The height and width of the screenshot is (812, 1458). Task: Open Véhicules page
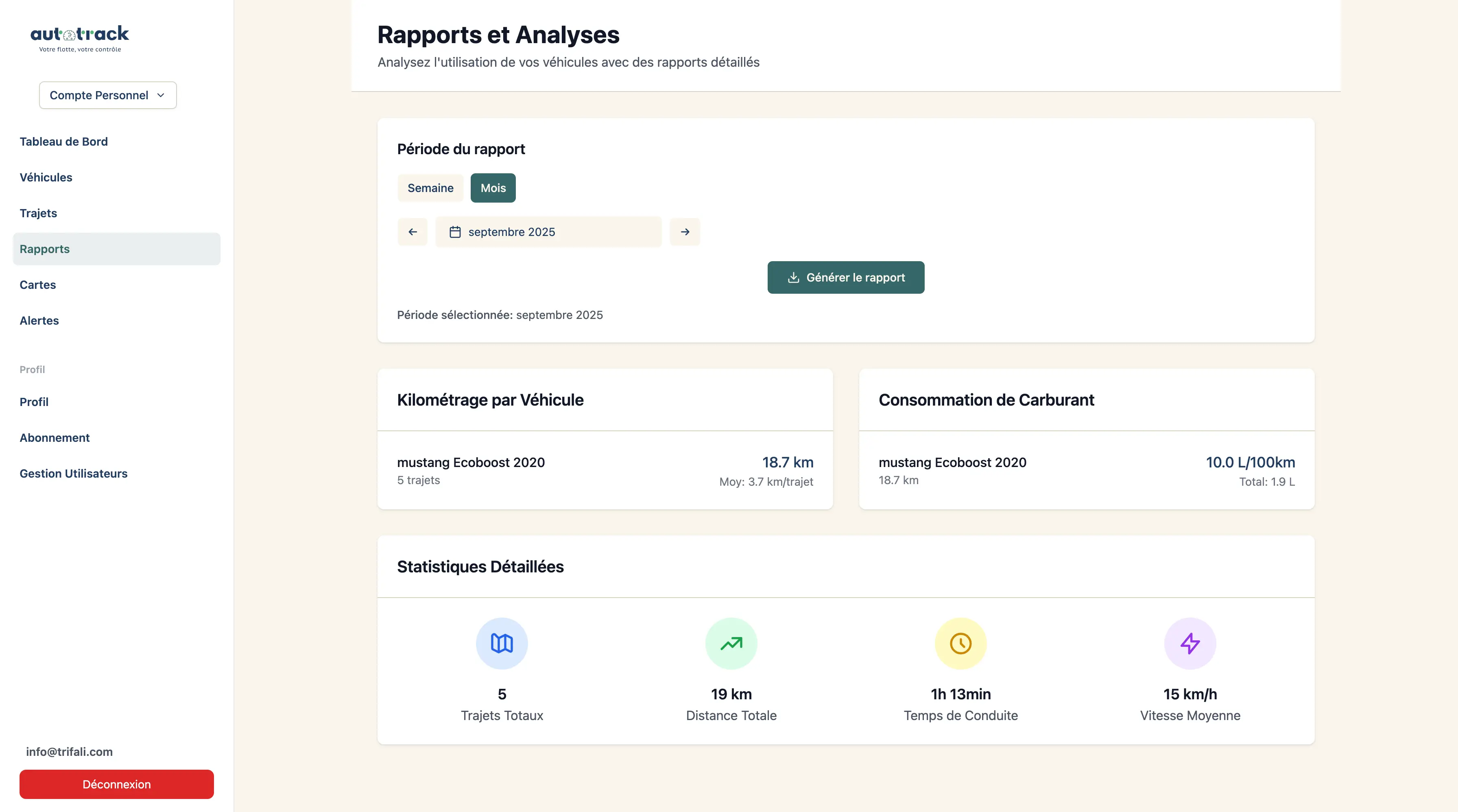(117, 177)
